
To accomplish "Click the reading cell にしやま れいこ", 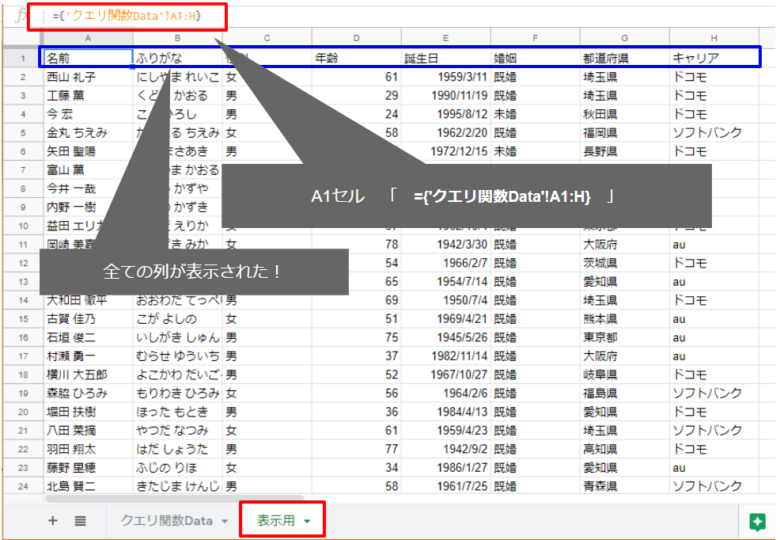I will click(178, 77).
